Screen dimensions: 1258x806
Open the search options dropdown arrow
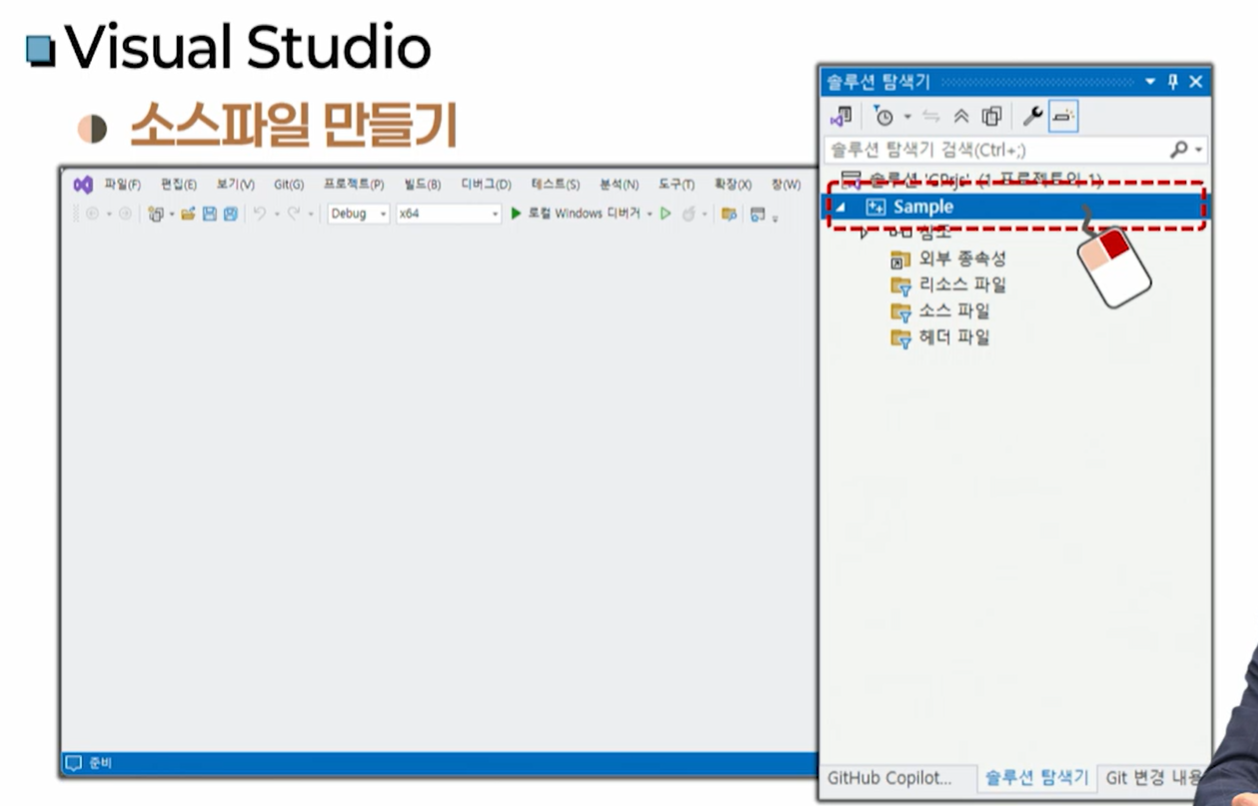click(1198, 151)
